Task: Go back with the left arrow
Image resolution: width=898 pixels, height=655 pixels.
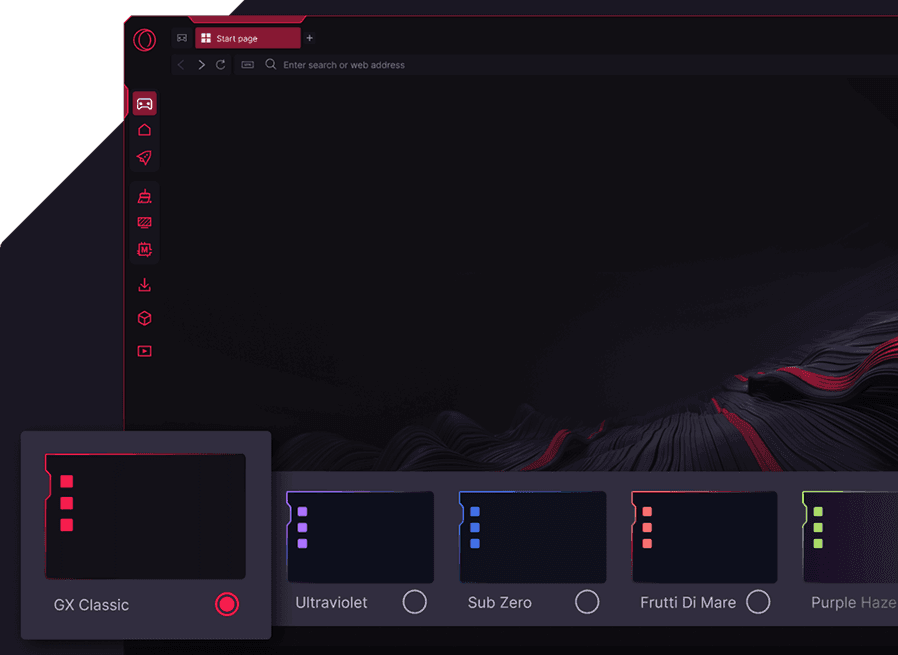Action: pos(181,65)
